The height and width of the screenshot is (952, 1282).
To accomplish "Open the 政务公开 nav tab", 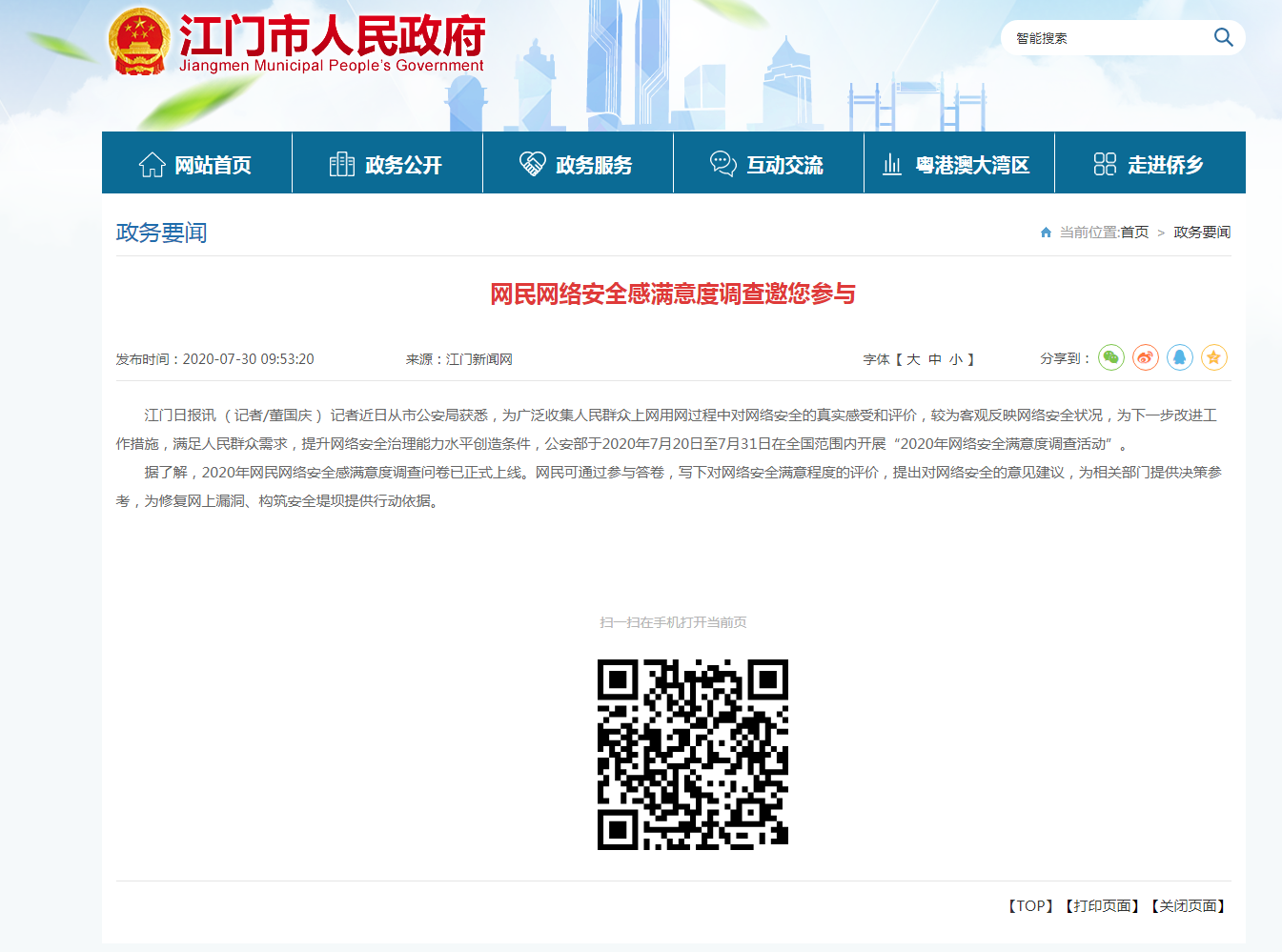I will pos(387,163).
